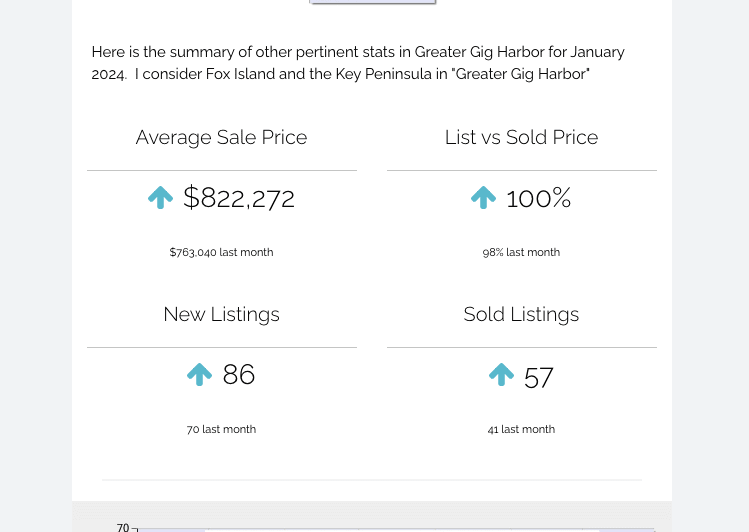Image resolution: width=749 pixels, height=532 pixels.
Task: Click the "$763,040 last month" caption
Action: coord(222,252)
